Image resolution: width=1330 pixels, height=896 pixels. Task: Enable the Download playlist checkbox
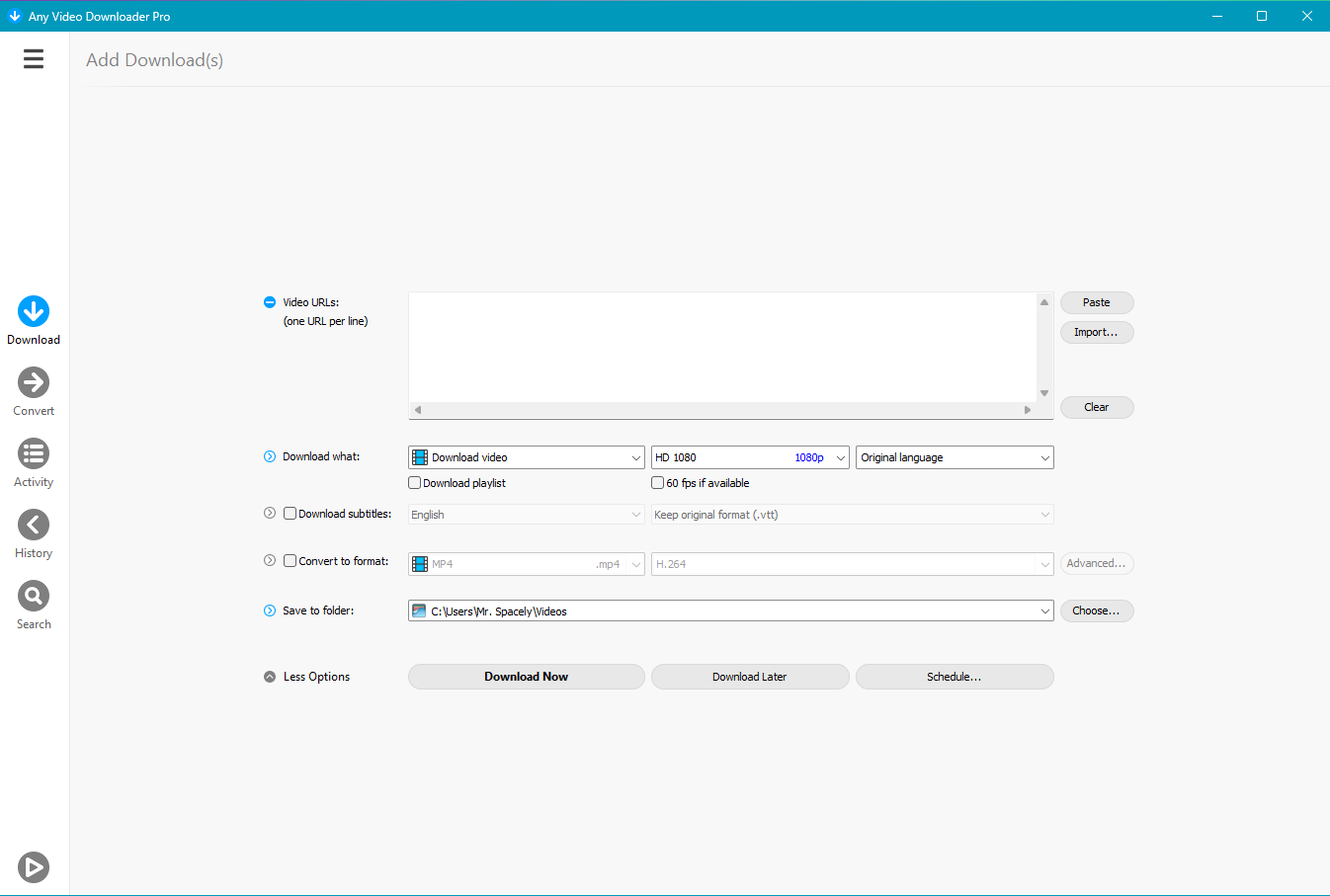pos(415,483)
